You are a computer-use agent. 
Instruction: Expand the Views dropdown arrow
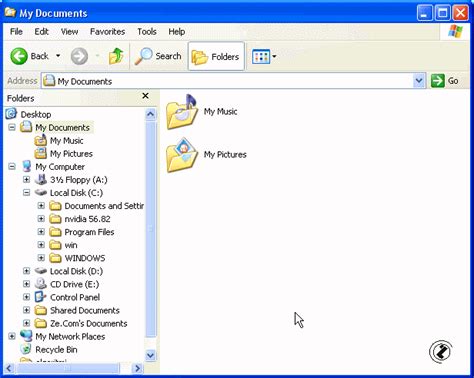pyautogui.click(x=274, y=56)
